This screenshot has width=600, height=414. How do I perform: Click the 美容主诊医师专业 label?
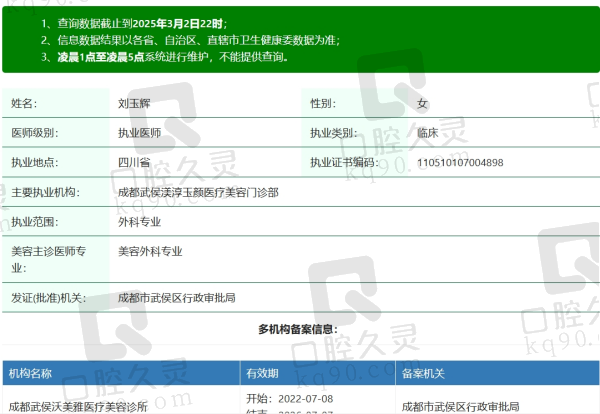pyautogui.click(x=48, y=259)
